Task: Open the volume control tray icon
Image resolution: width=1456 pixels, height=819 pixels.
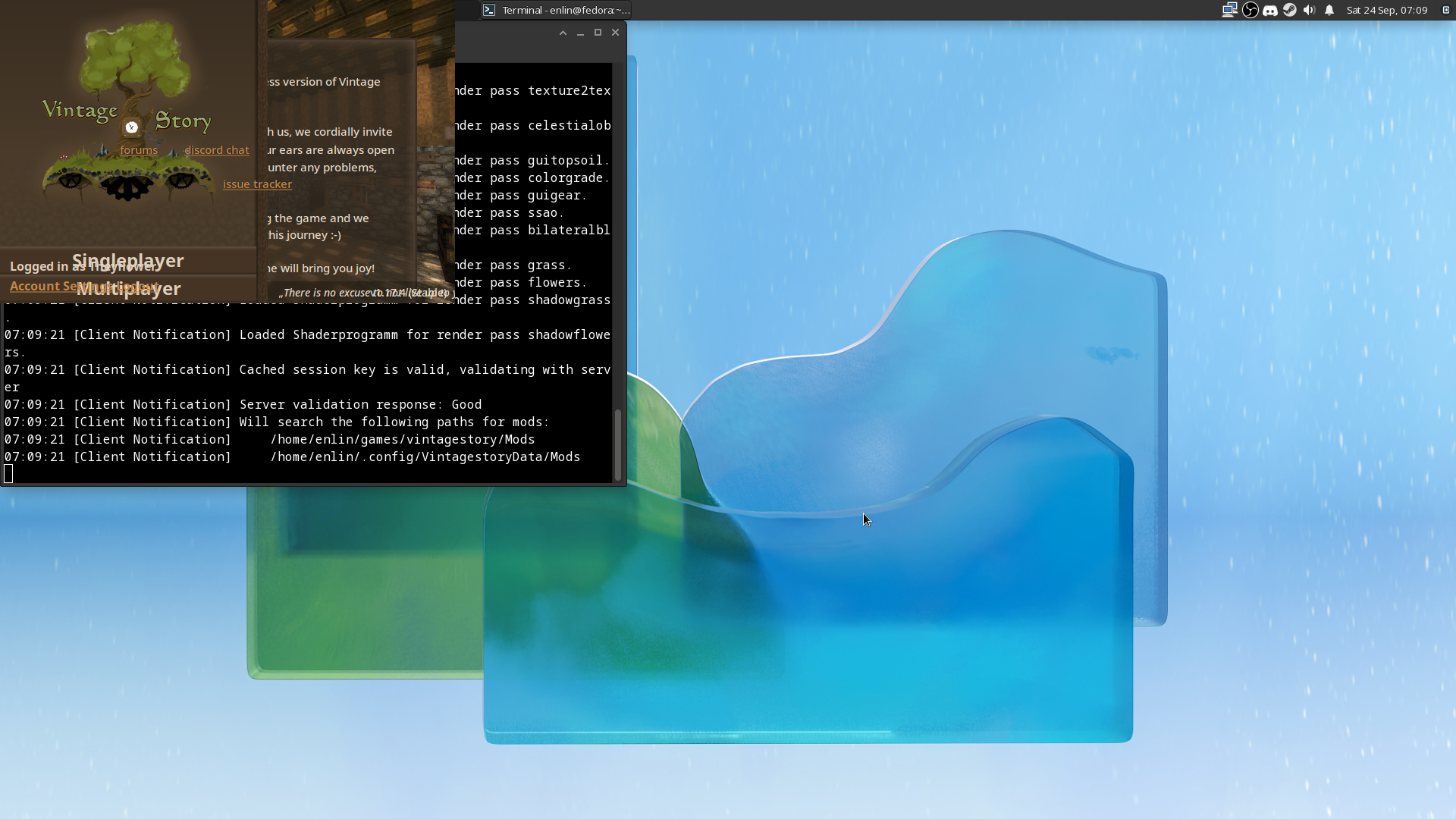Action: (x=1309, y=10)
